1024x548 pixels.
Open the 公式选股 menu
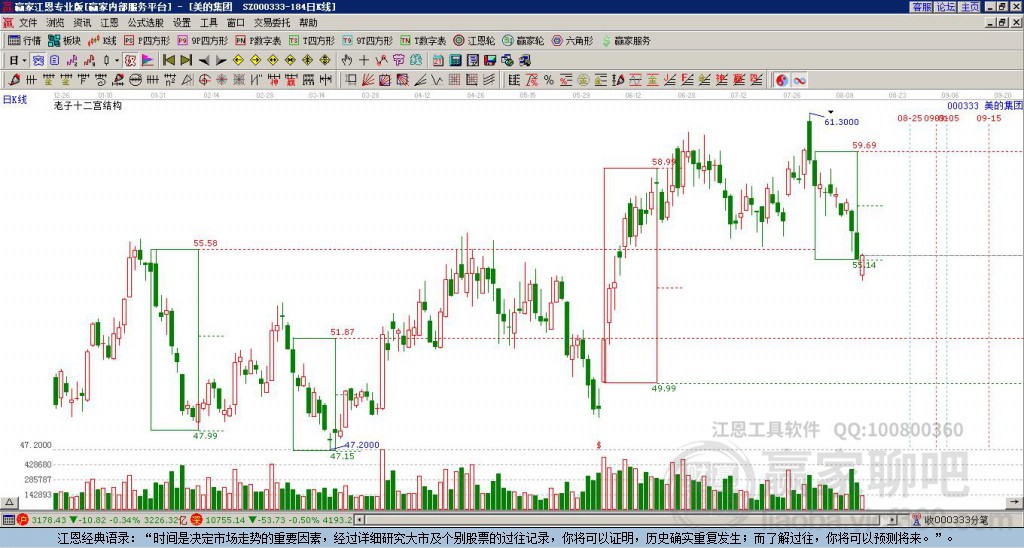point(146,23)
